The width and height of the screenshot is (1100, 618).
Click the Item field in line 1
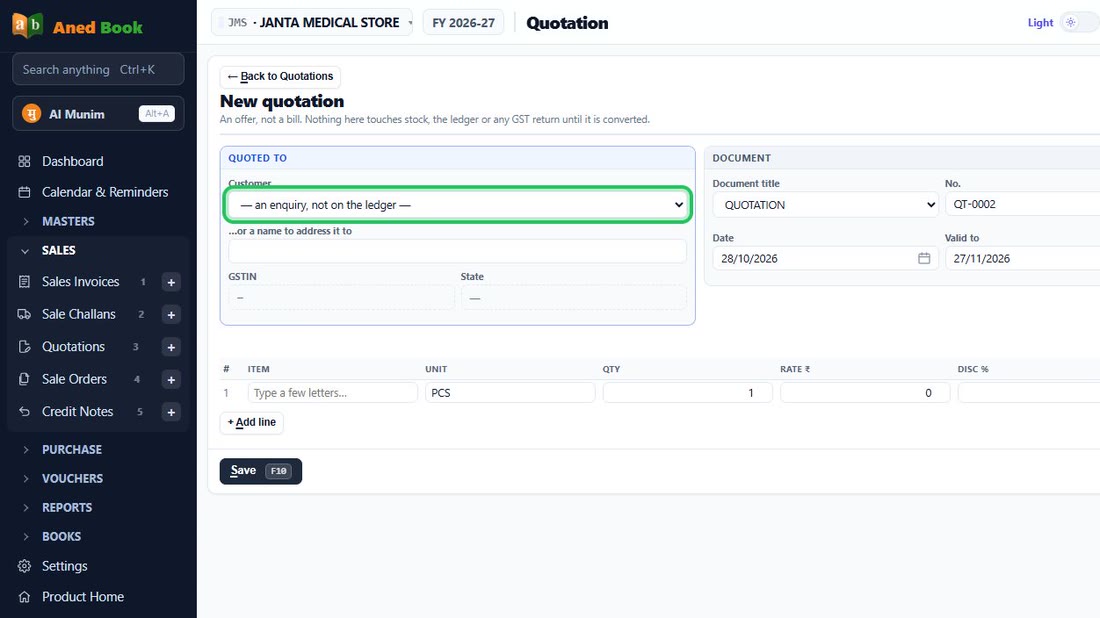[333, 393]
